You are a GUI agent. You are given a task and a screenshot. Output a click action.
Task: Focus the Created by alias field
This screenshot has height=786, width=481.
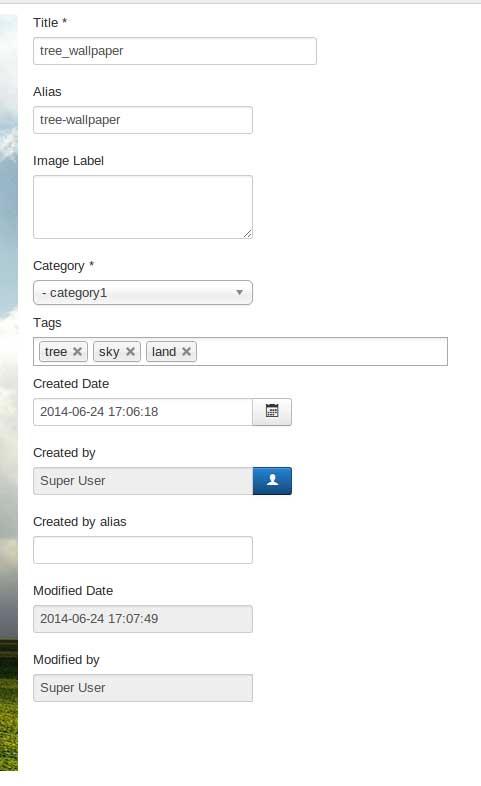pos(143,550)
